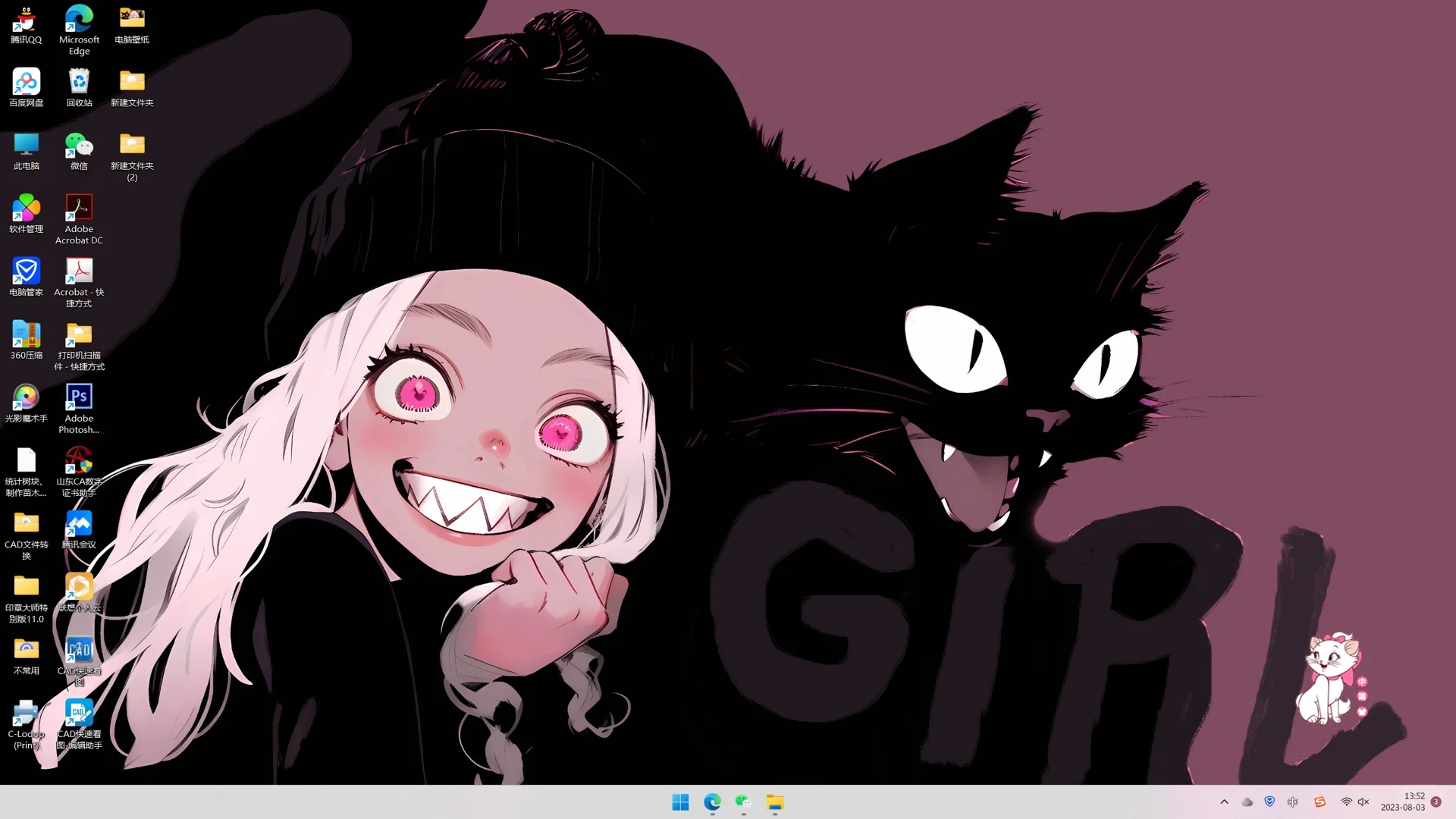Select the Acrobat - 快捷方式 icon
Screen dimensions: 1456x819
point(79,282)
